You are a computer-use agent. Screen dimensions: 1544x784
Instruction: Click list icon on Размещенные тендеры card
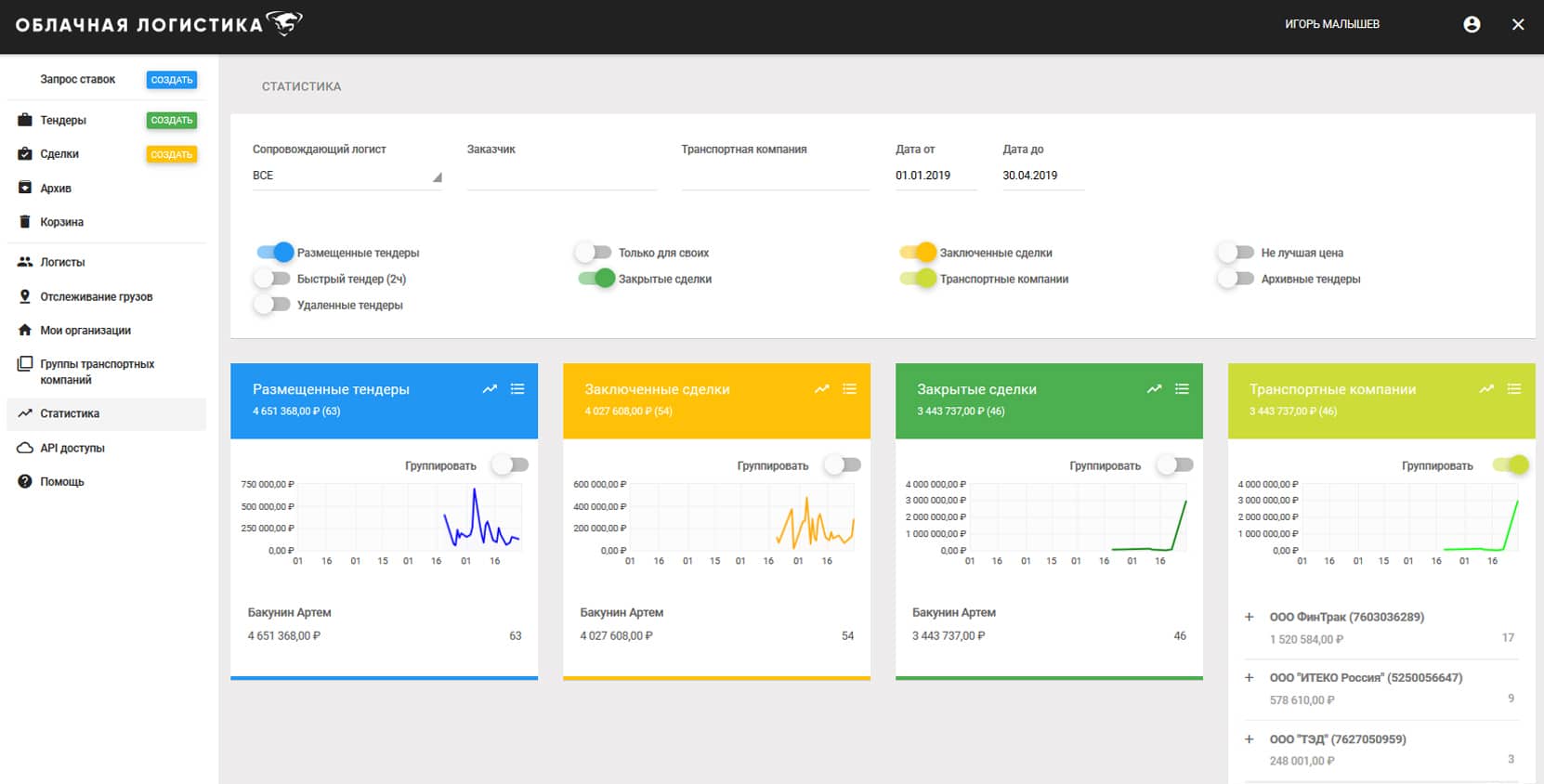[517, 389]
